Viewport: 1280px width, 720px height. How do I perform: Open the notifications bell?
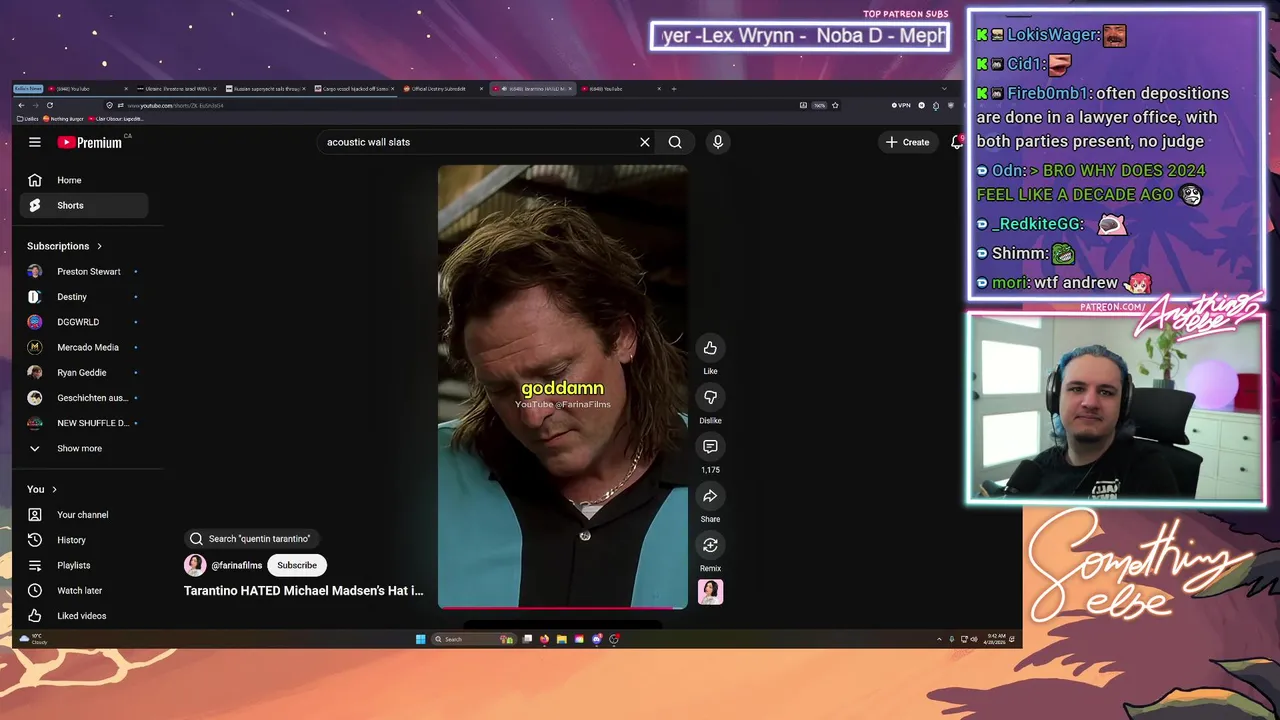click(x=957, y=142)
